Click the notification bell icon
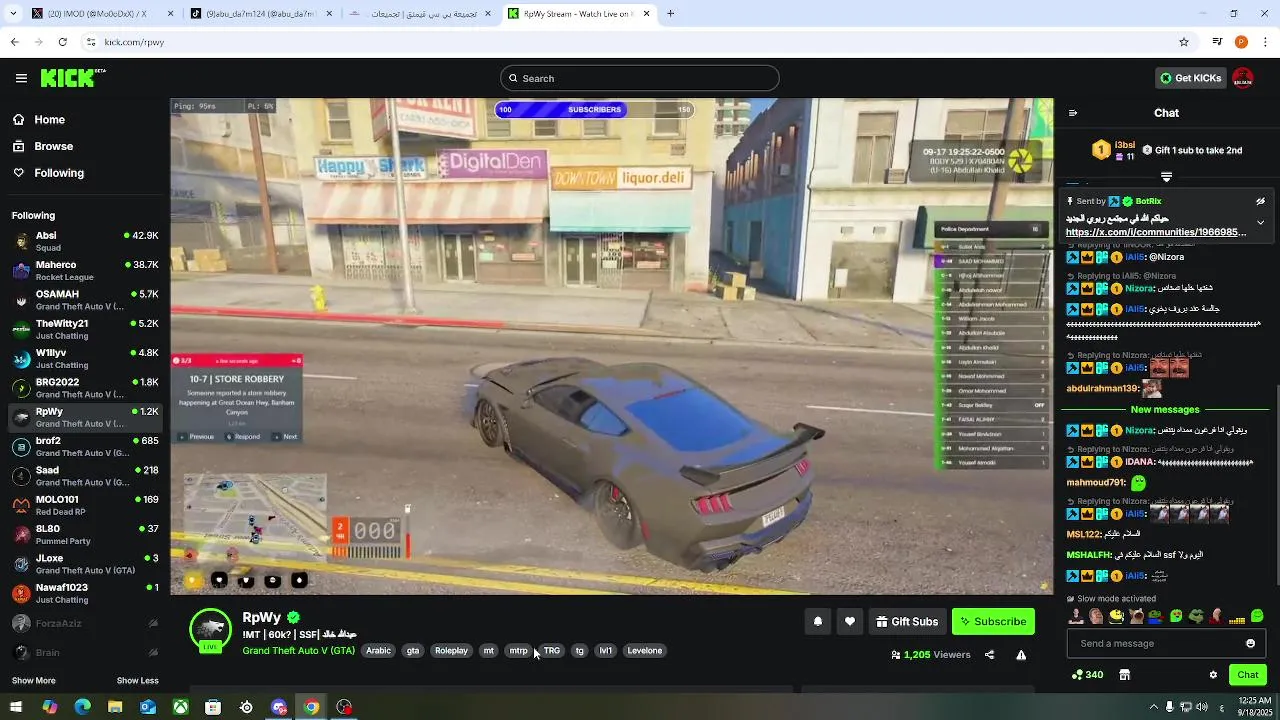Viewport: 1280px width, 720px height. coord(818,621)
